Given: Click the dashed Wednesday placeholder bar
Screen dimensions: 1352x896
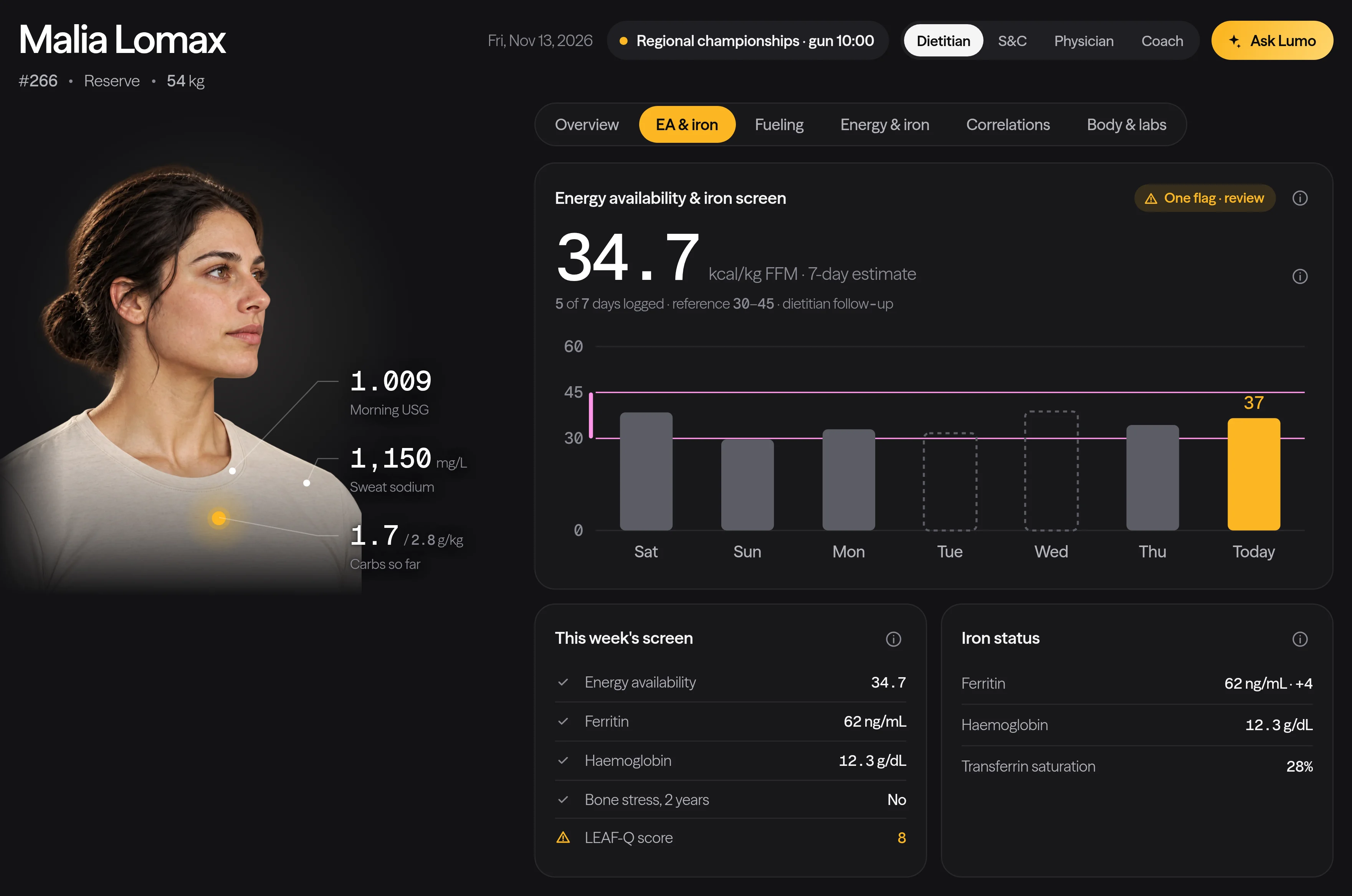Looking at the screenshot, I should click(x=1051, y=471).
